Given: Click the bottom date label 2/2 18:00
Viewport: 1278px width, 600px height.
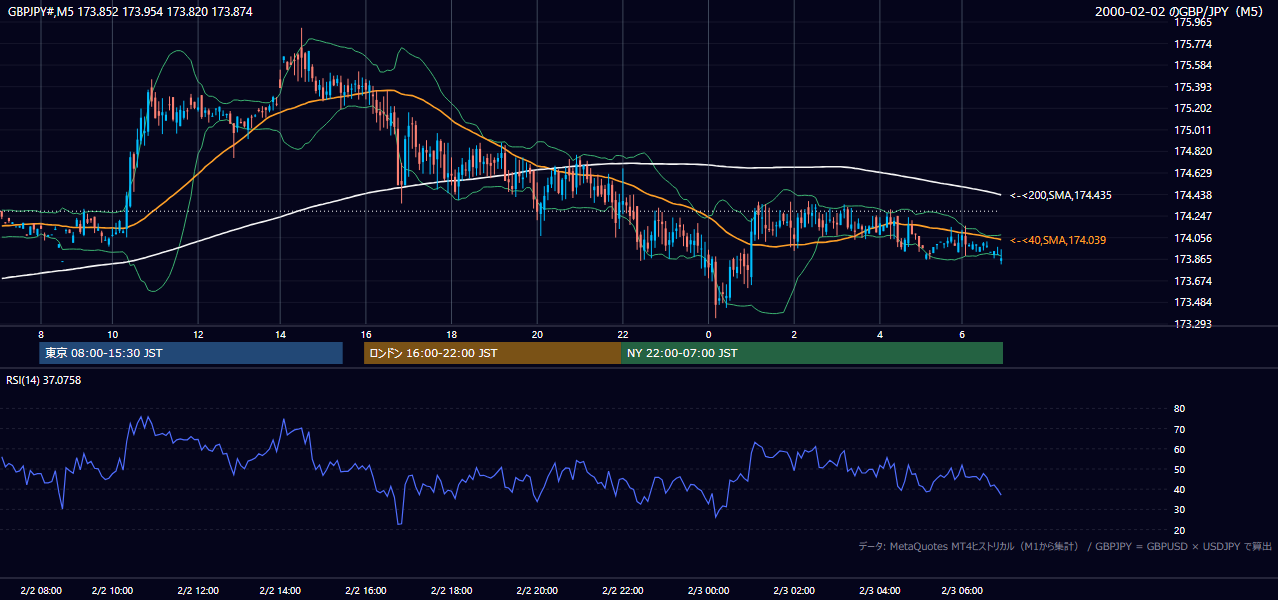Looking at the screenshot, I should (451, 590).
